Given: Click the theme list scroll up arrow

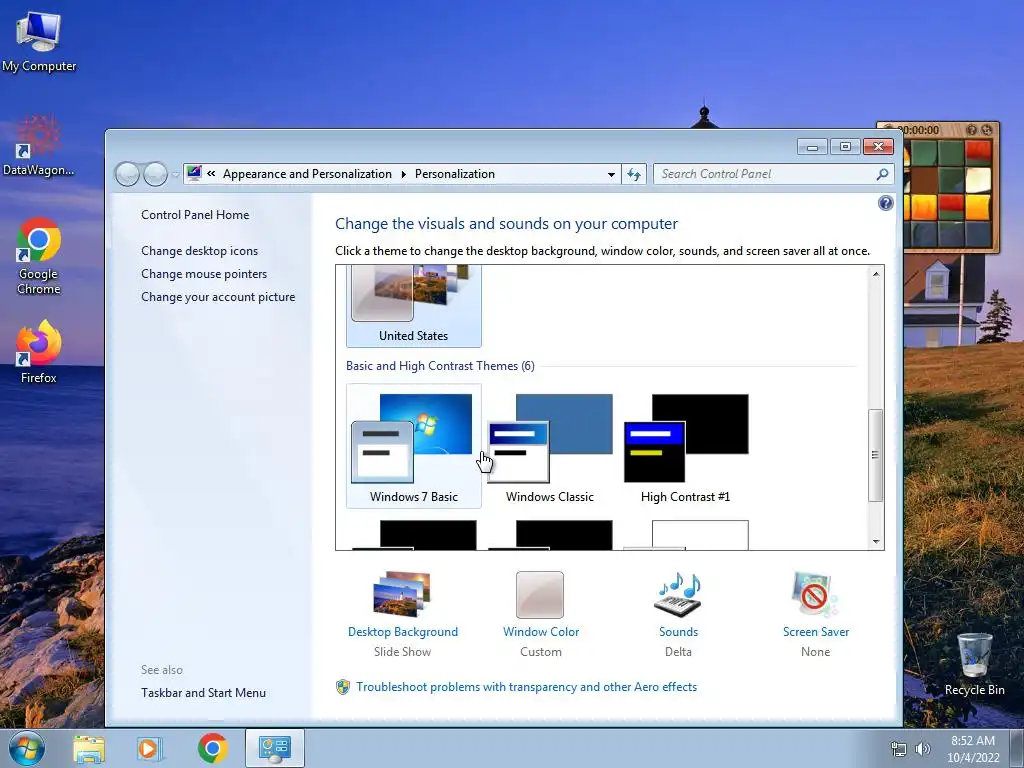Looking at the screenshot, I should [x=876, y=274].
